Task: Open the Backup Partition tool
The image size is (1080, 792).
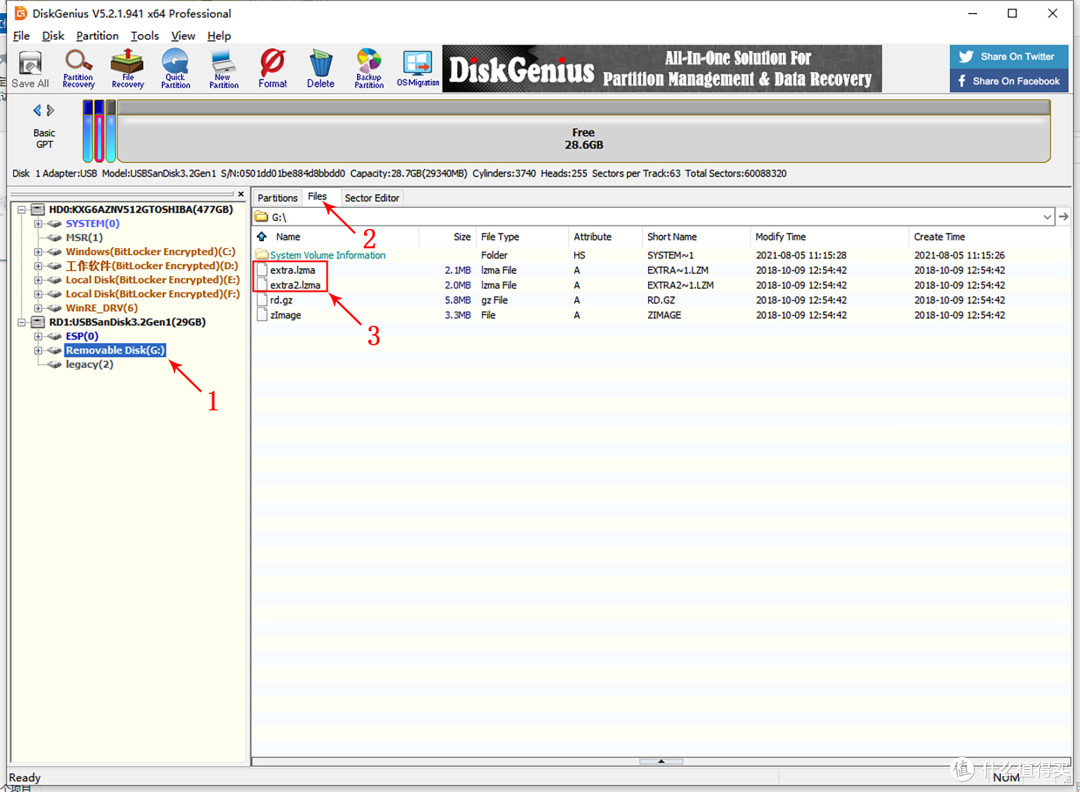Action: (x=369, y=69)
